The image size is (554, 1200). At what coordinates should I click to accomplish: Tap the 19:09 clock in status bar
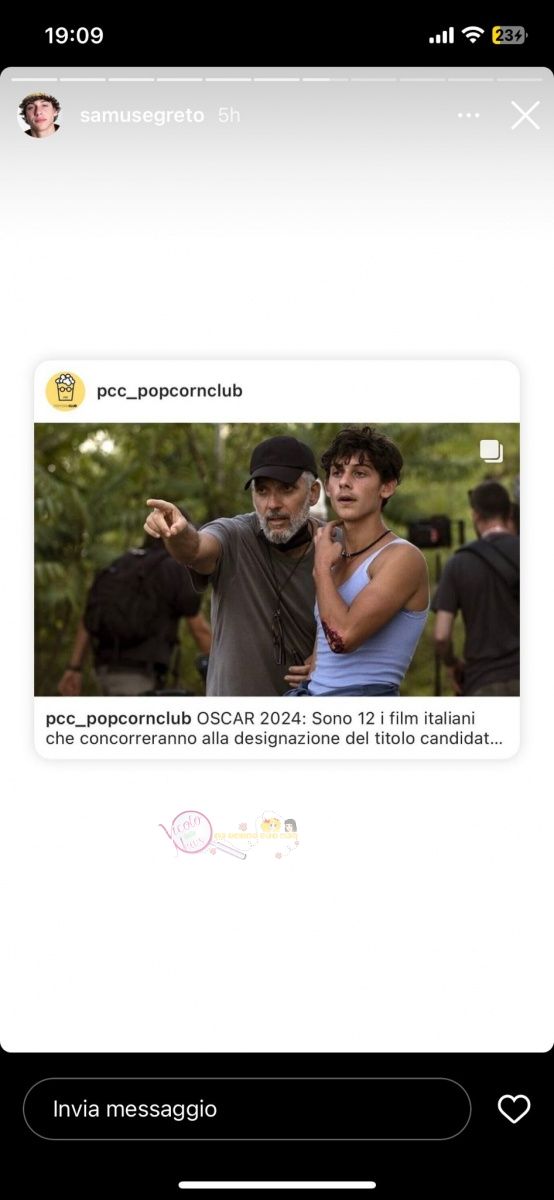coord(74,35)
